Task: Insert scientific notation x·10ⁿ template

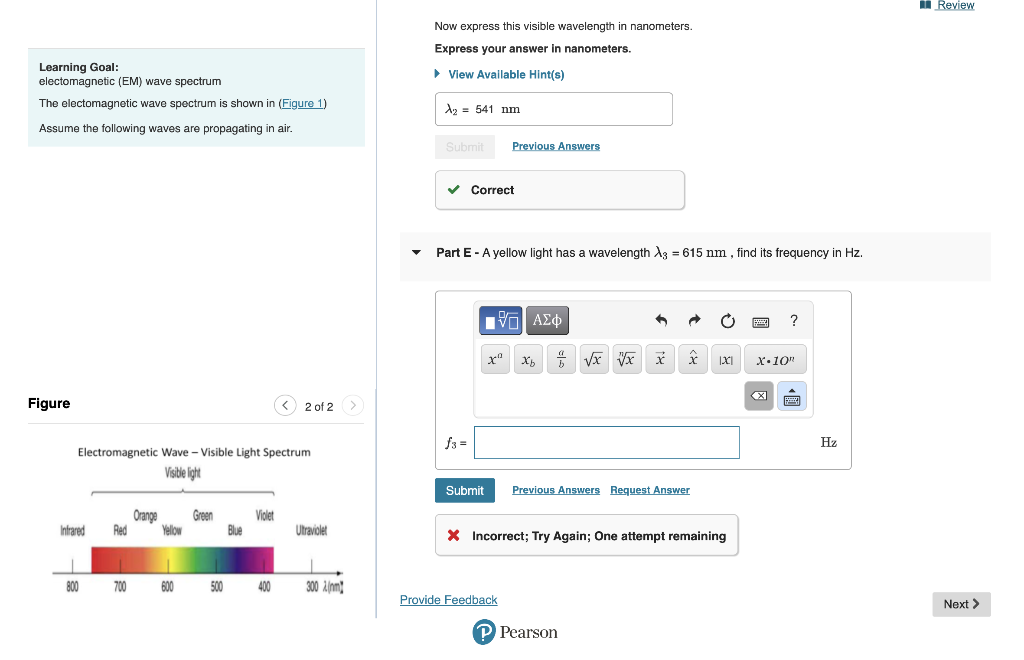Action: pyautogui.click(x=775, y=360)
